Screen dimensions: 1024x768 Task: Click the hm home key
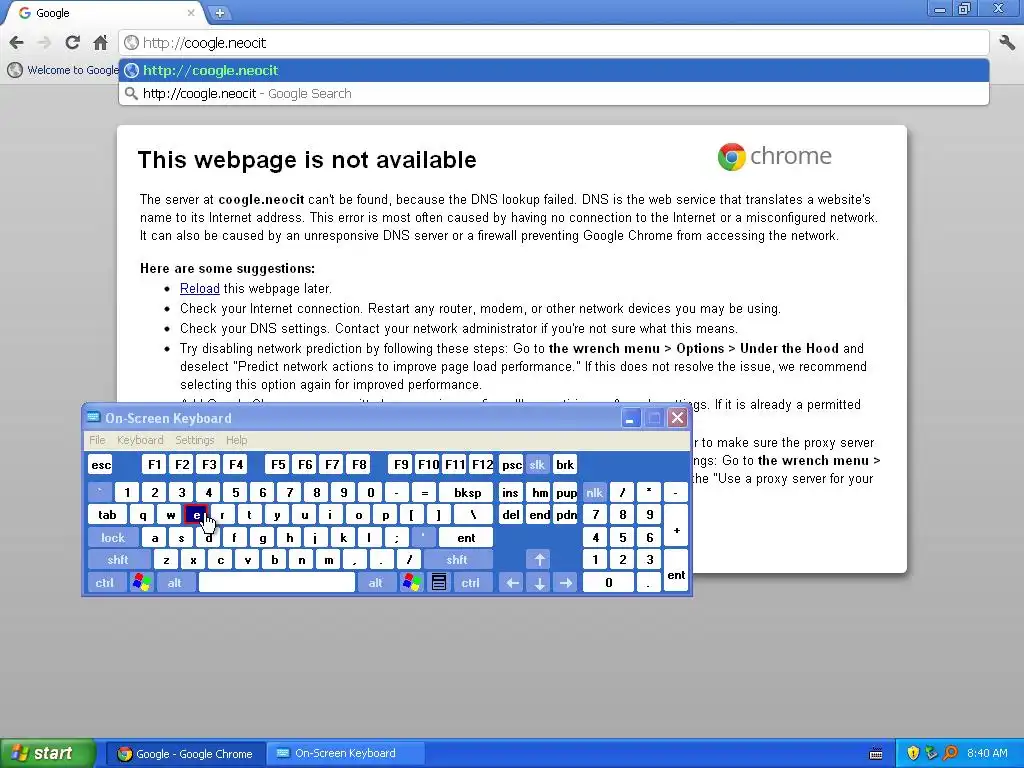539,492
